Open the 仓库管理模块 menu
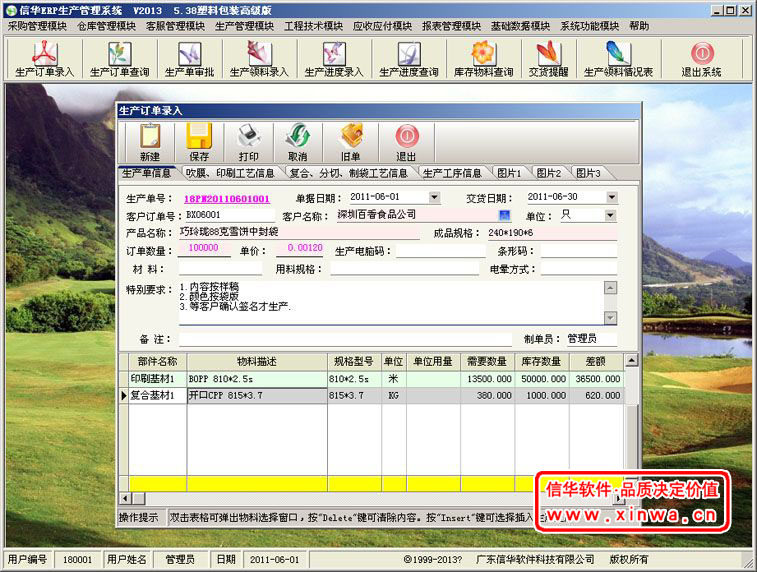This screenshot has width=757, height=572. [107, 26]
